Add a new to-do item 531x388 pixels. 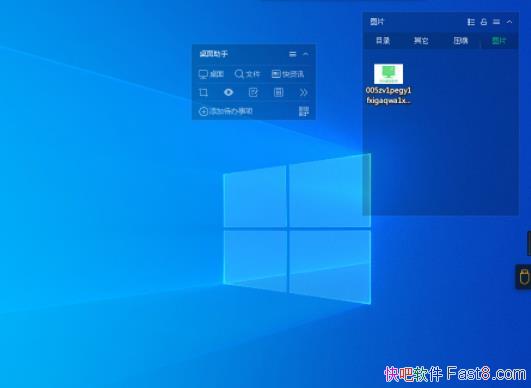[226, 111]
